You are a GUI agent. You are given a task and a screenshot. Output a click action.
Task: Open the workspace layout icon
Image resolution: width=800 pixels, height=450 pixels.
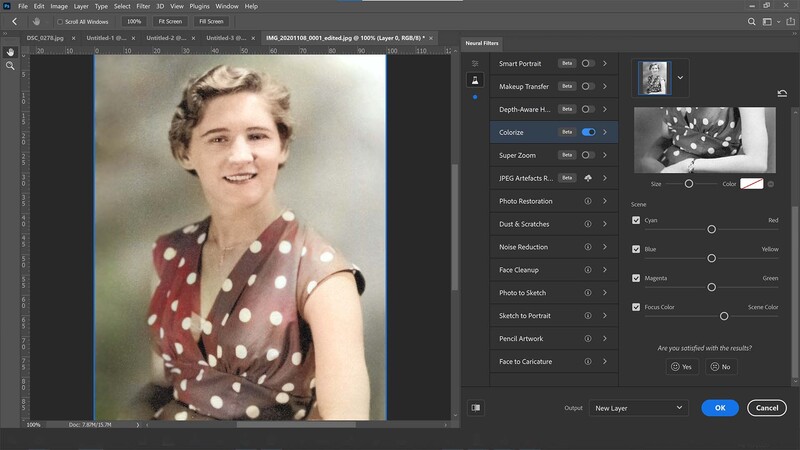(x=767, y=21)
